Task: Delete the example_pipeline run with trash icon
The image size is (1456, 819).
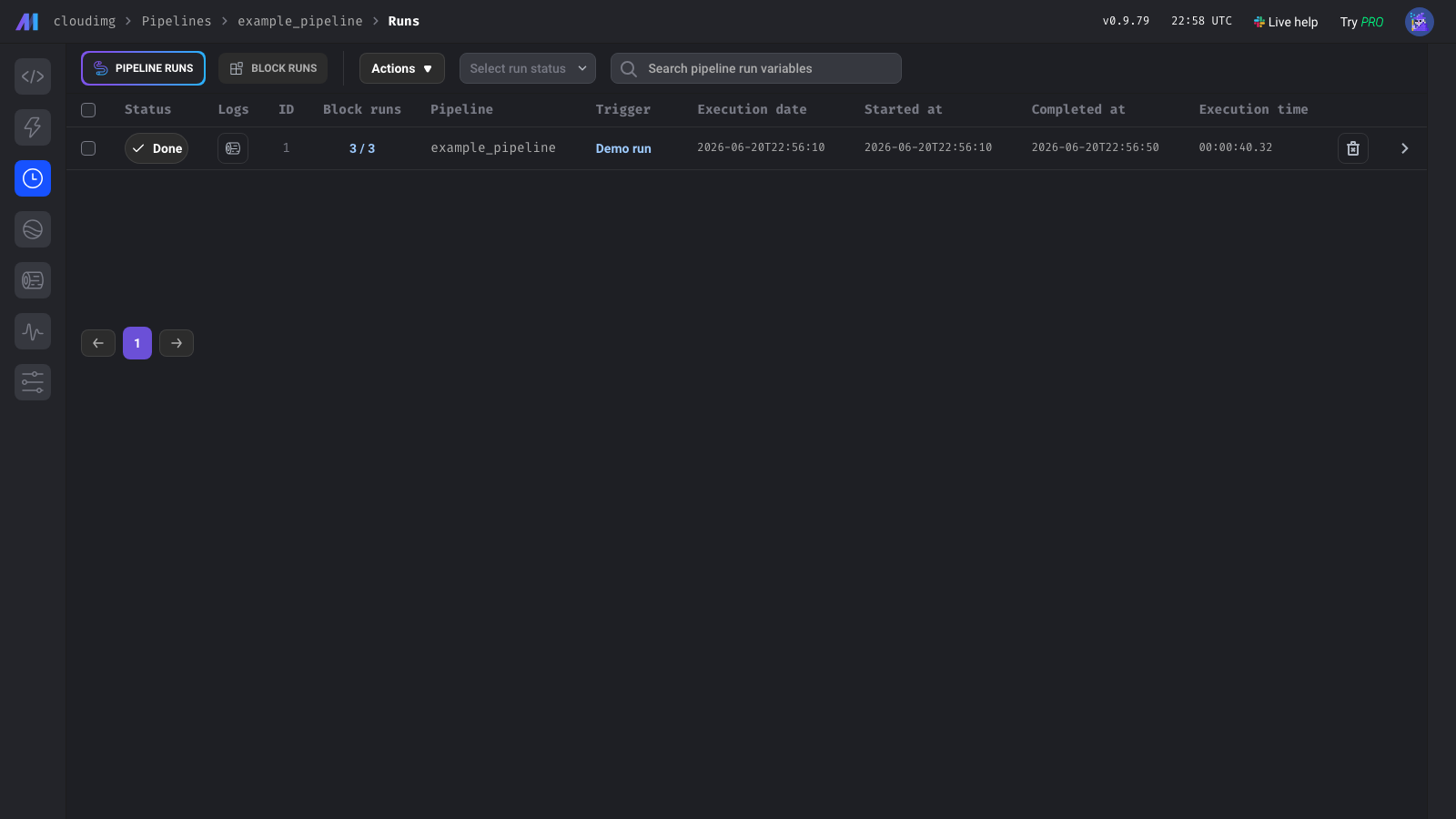Action: [x=1353, y=148]
